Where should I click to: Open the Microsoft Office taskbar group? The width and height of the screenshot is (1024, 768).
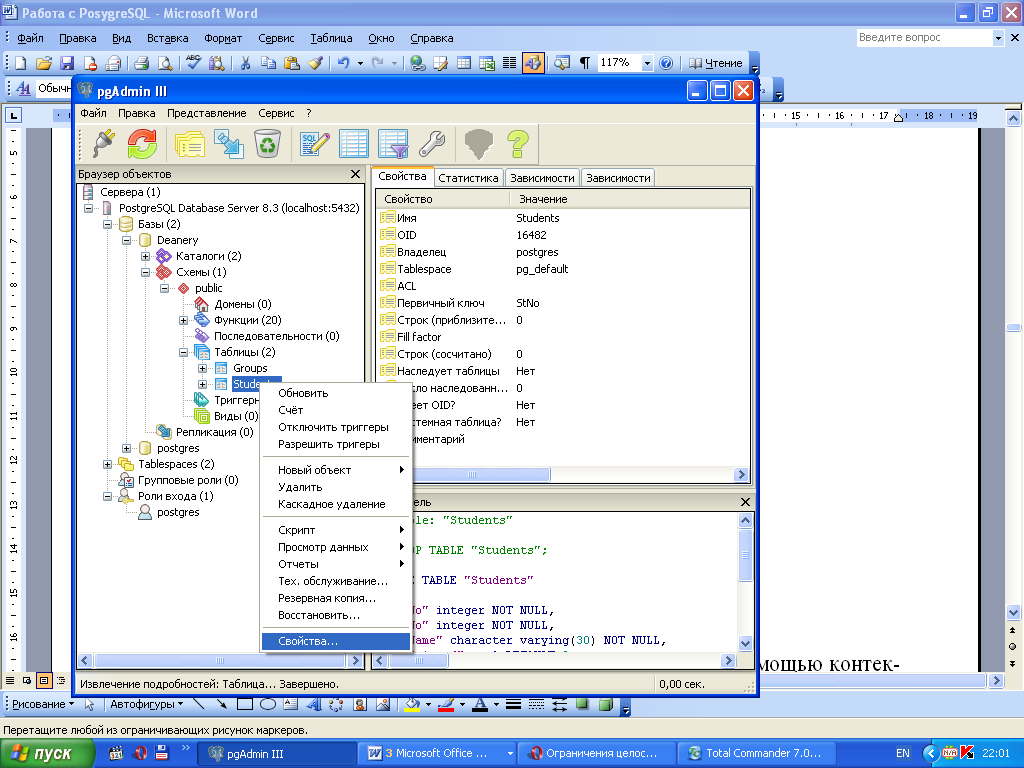click(436, 753)
